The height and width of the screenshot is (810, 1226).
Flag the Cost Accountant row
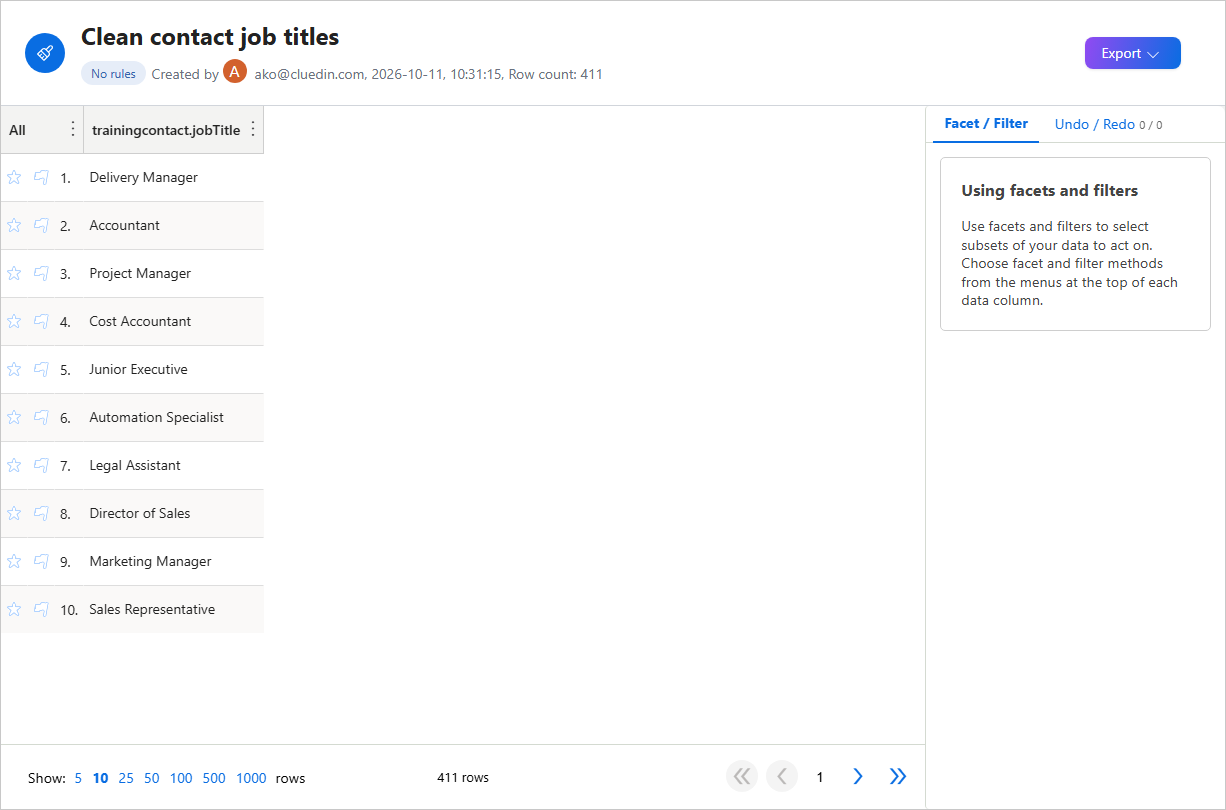pos(41,321)
